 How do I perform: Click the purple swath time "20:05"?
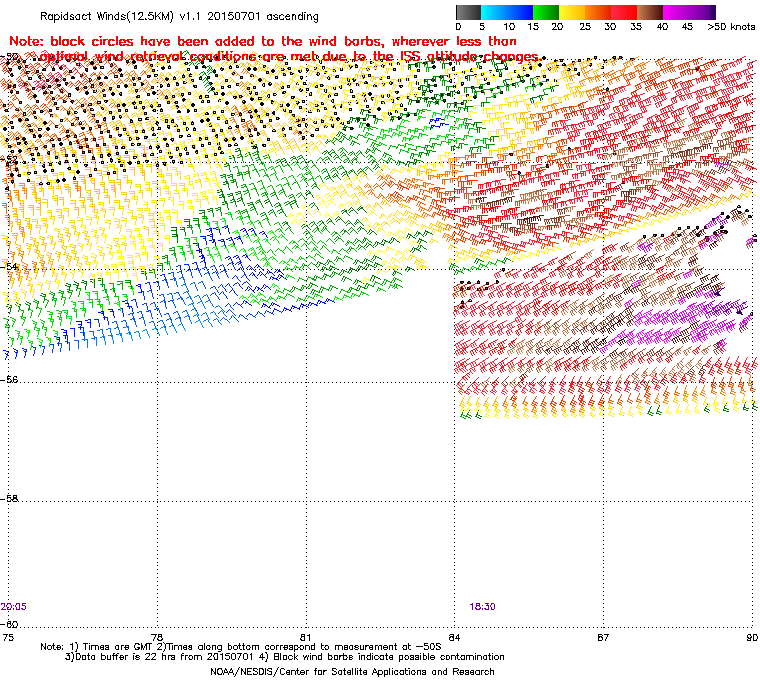pyautogui.click(x=14, y=607)
